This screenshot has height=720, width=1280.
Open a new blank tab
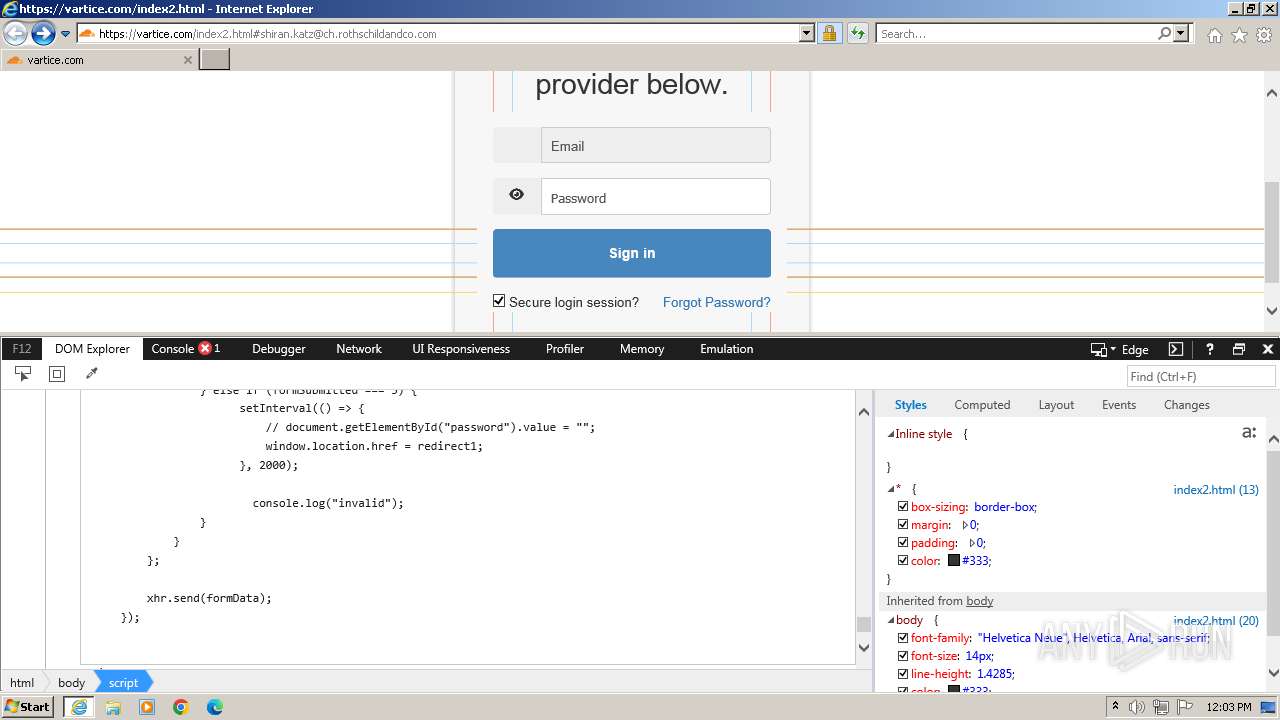click(x=215, y=59)
